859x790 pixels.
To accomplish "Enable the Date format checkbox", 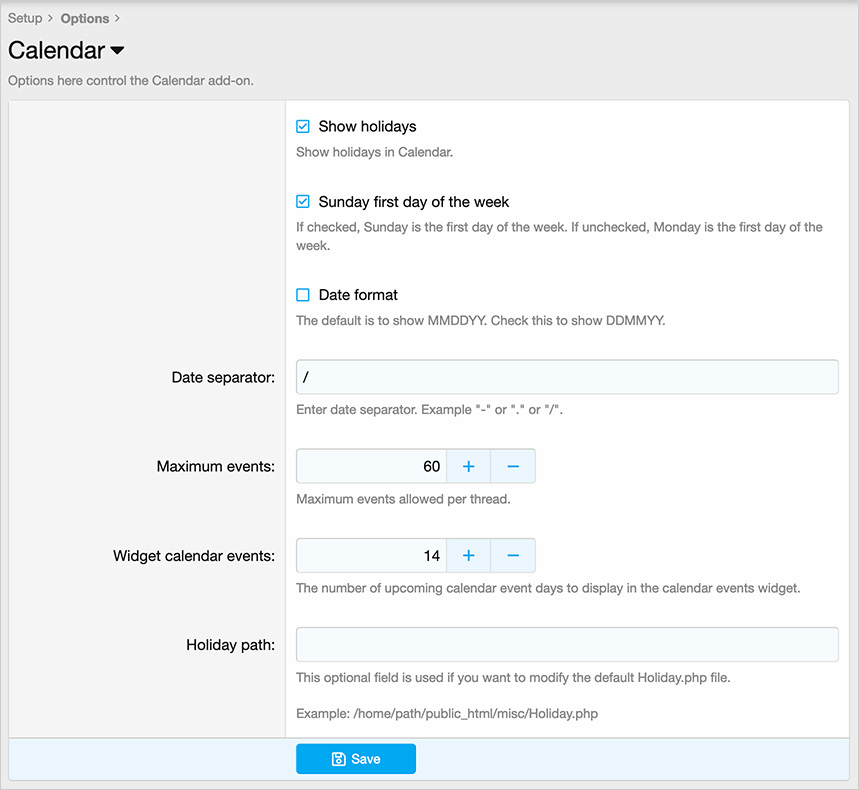I will 303,295.
